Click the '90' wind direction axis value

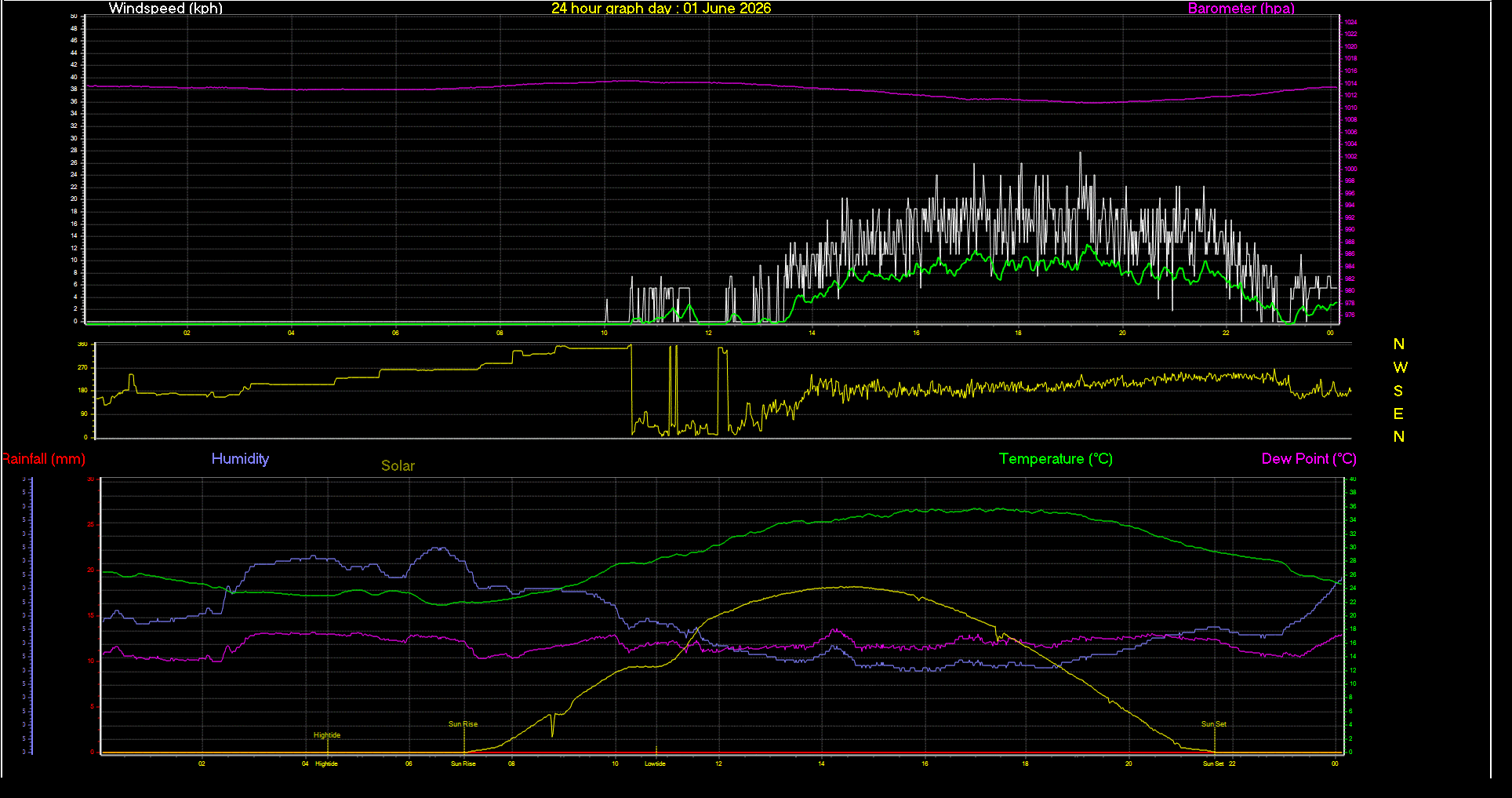click(84, 414)
